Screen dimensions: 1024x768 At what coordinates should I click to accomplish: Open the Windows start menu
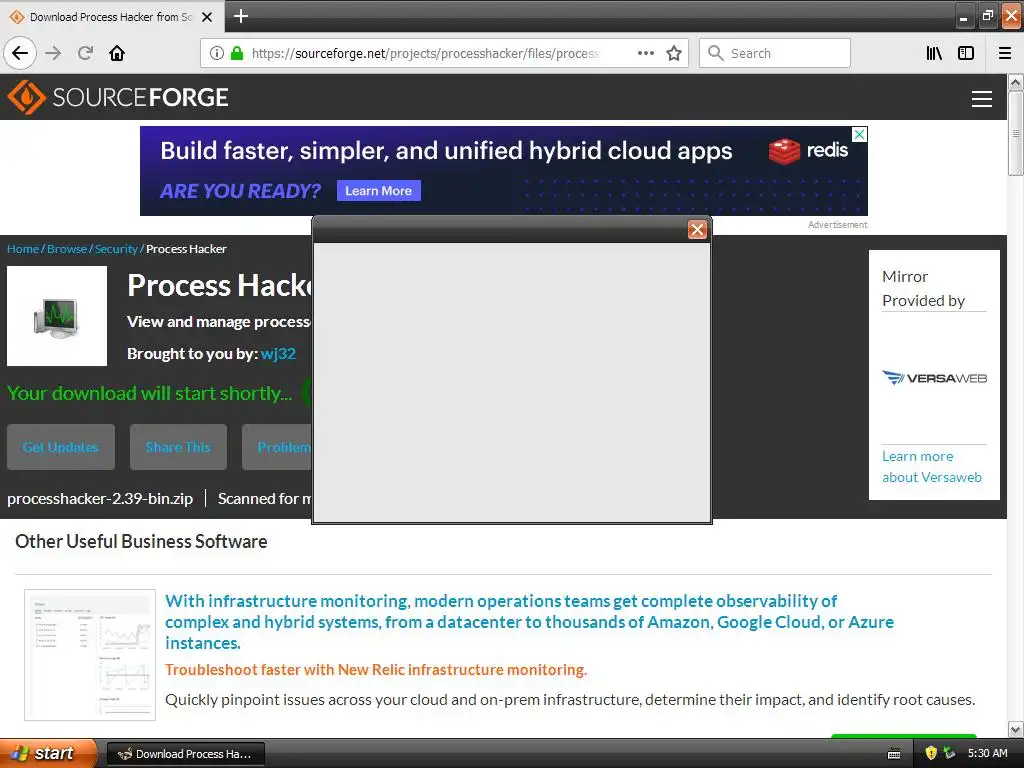pos(48,754)
